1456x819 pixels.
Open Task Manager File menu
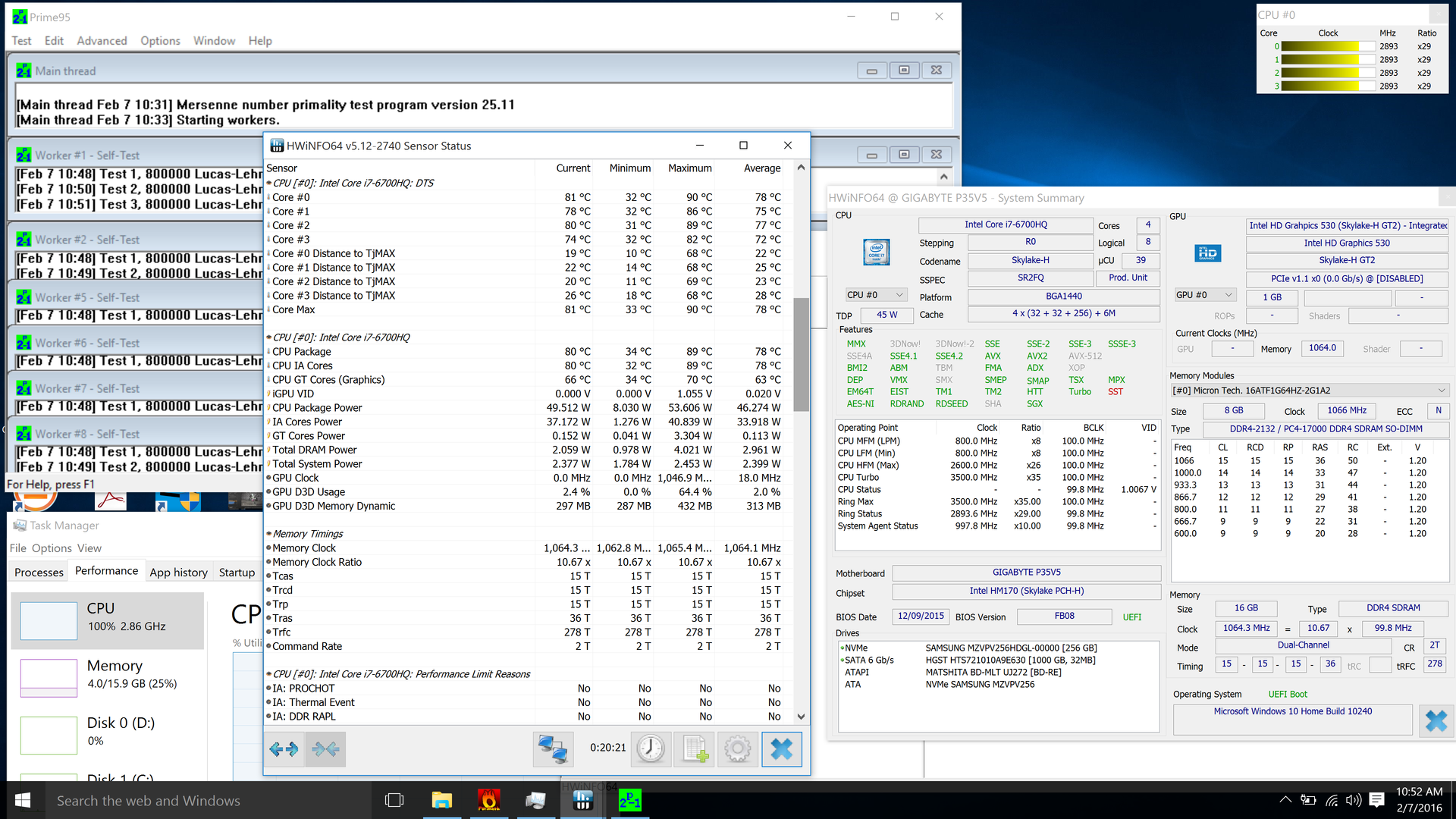point(17,548)
